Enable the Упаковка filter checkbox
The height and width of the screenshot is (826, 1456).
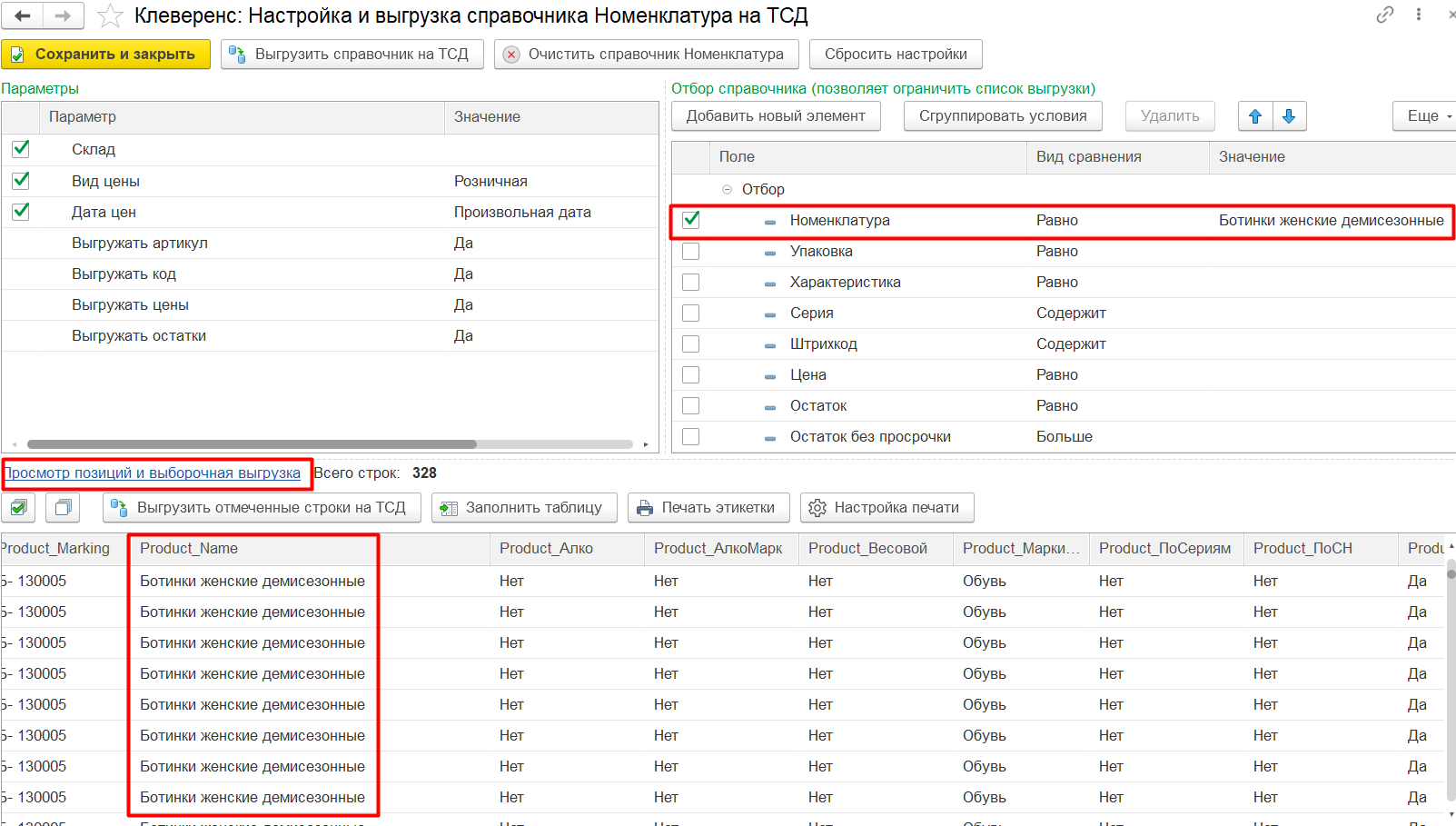pyautogui.click(x=691, y=251)
